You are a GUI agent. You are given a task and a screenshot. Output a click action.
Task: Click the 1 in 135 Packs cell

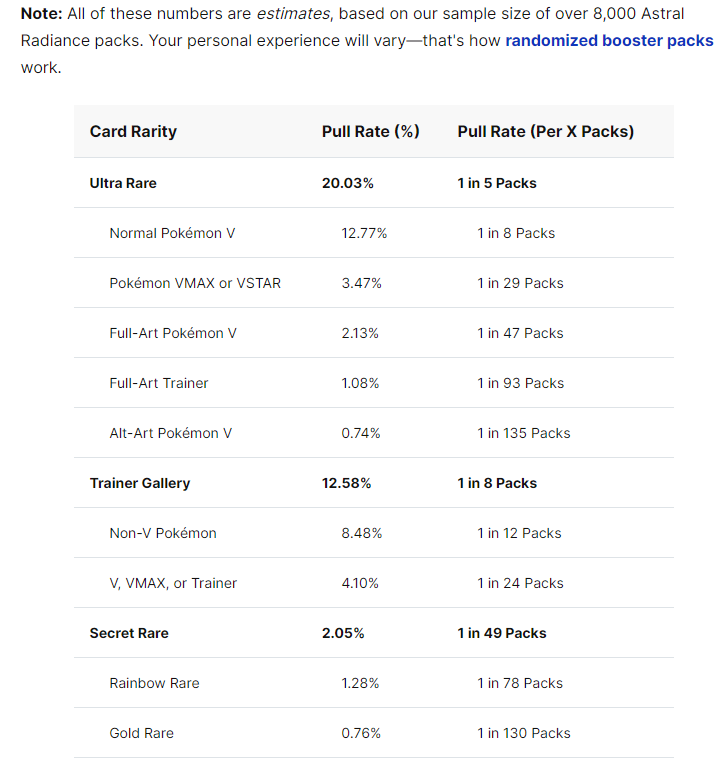tap(524, 433)
